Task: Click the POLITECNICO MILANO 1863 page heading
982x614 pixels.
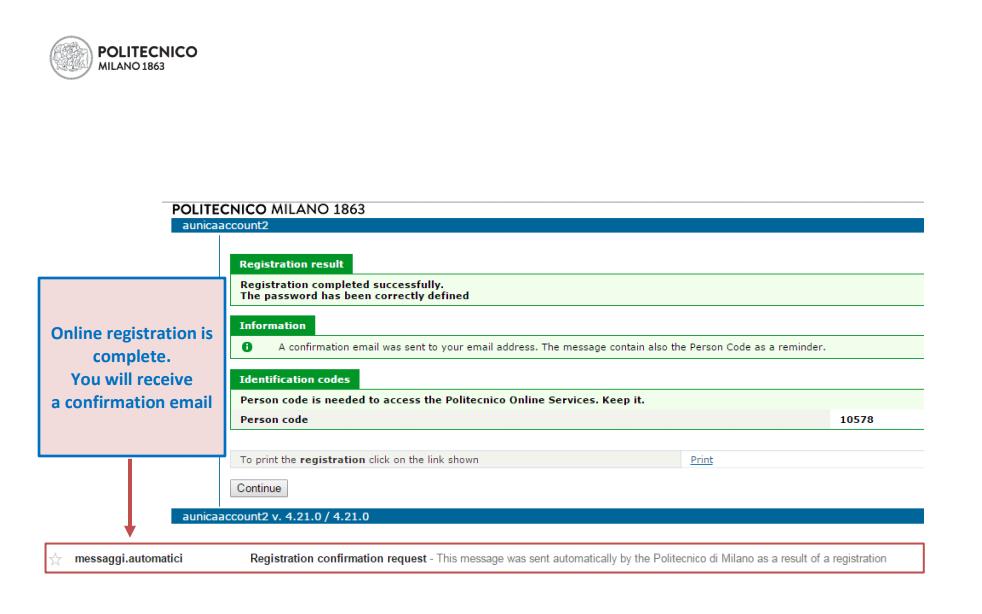Action: [268, 209]
